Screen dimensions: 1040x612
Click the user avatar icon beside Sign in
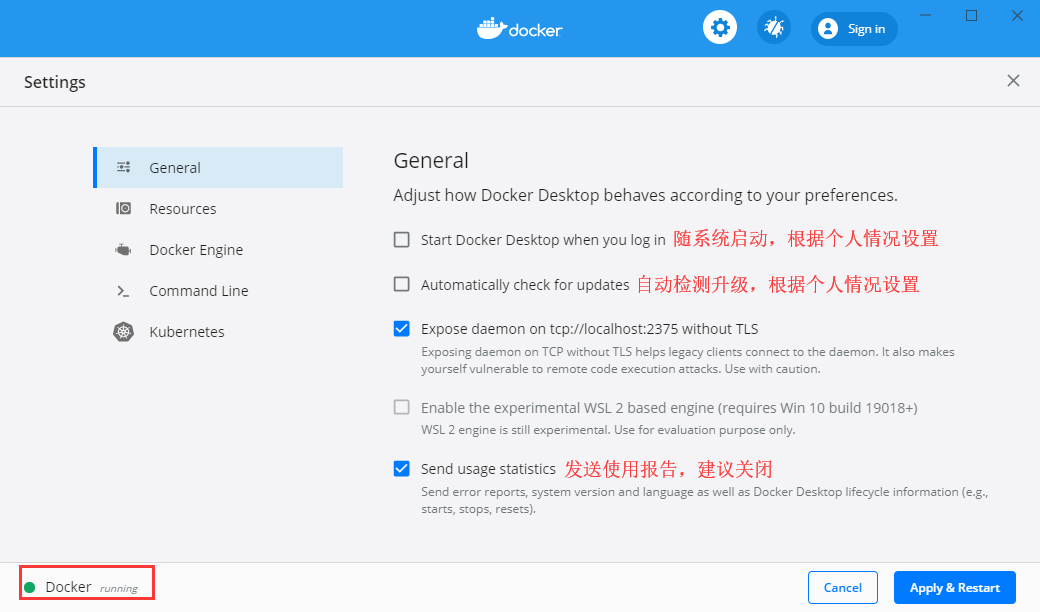pos(828,29)
